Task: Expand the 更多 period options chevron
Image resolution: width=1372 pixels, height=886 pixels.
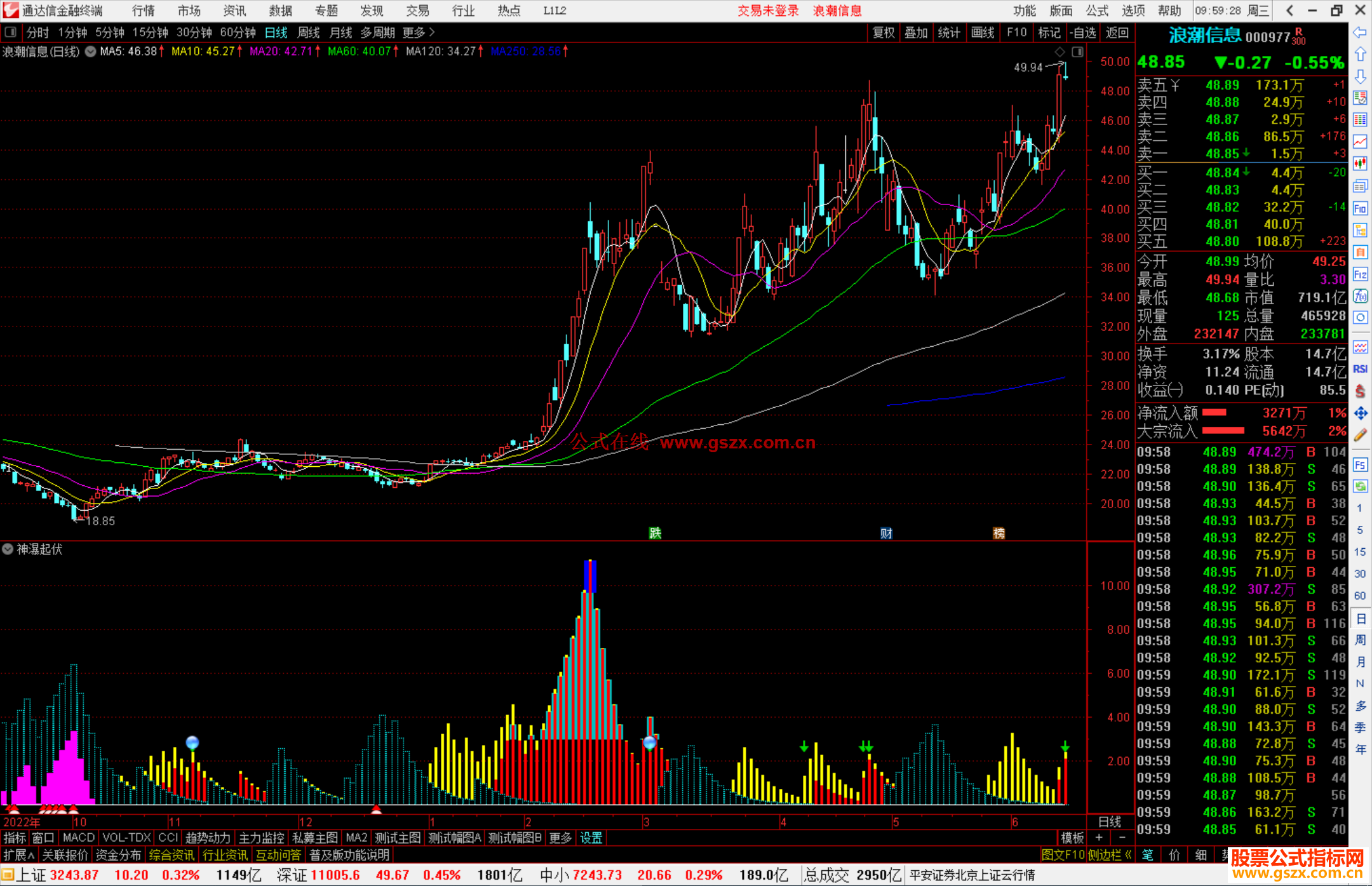Action: 432,32
